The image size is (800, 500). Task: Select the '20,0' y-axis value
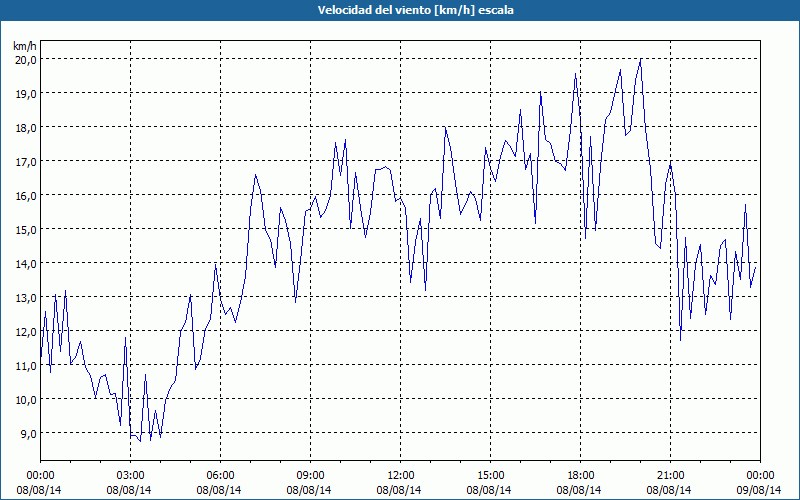point(26,59)
